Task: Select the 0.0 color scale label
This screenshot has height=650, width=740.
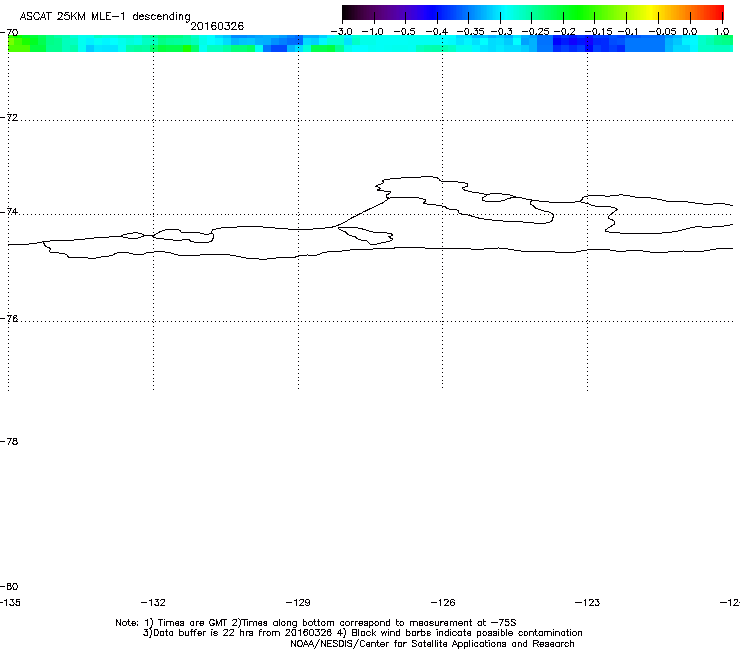Action: (x=690, y=32)
